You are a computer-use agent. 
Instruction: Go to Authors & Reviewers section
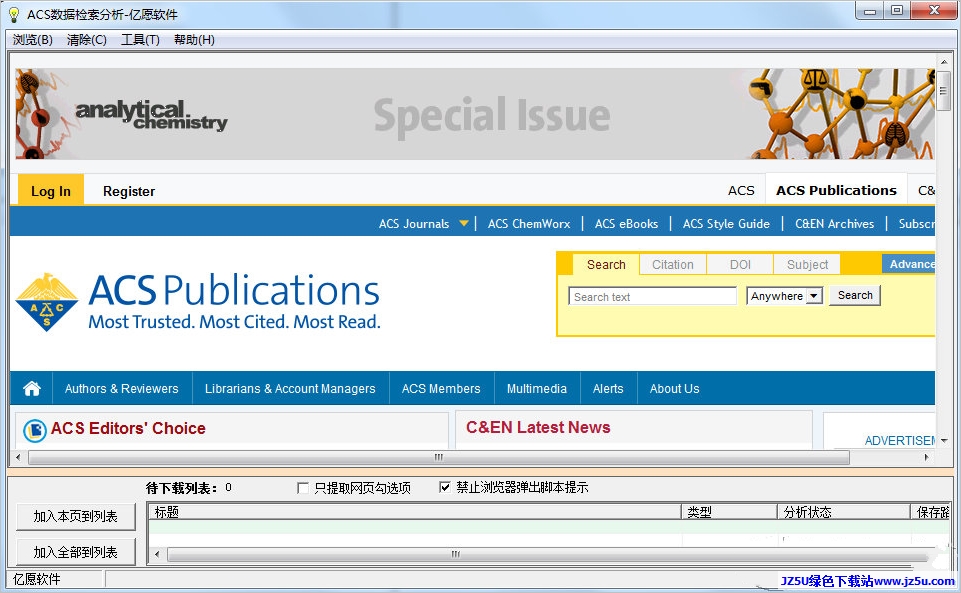tap(122, 388)
